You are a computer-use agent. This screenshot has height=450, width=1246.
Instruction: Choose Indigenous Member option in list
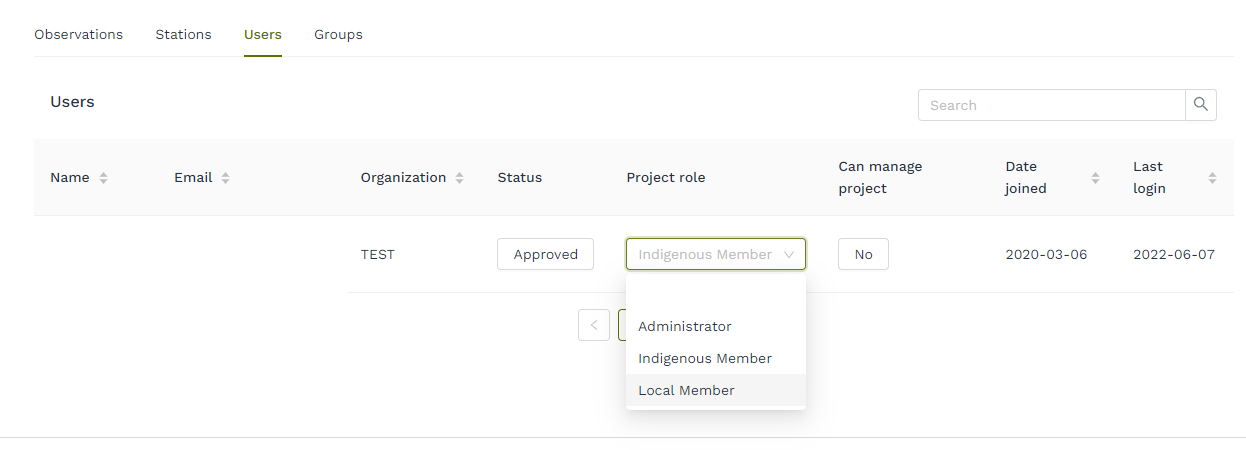[x=705, y=358]
